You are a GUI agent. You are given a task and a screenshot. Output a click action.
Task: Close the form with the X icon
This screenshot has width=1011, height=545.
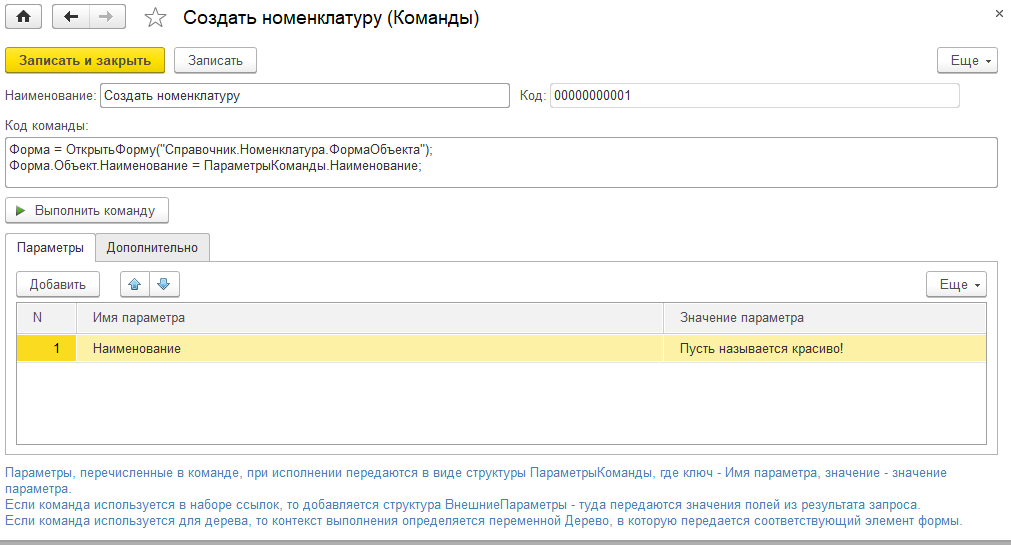click(999, 13)
